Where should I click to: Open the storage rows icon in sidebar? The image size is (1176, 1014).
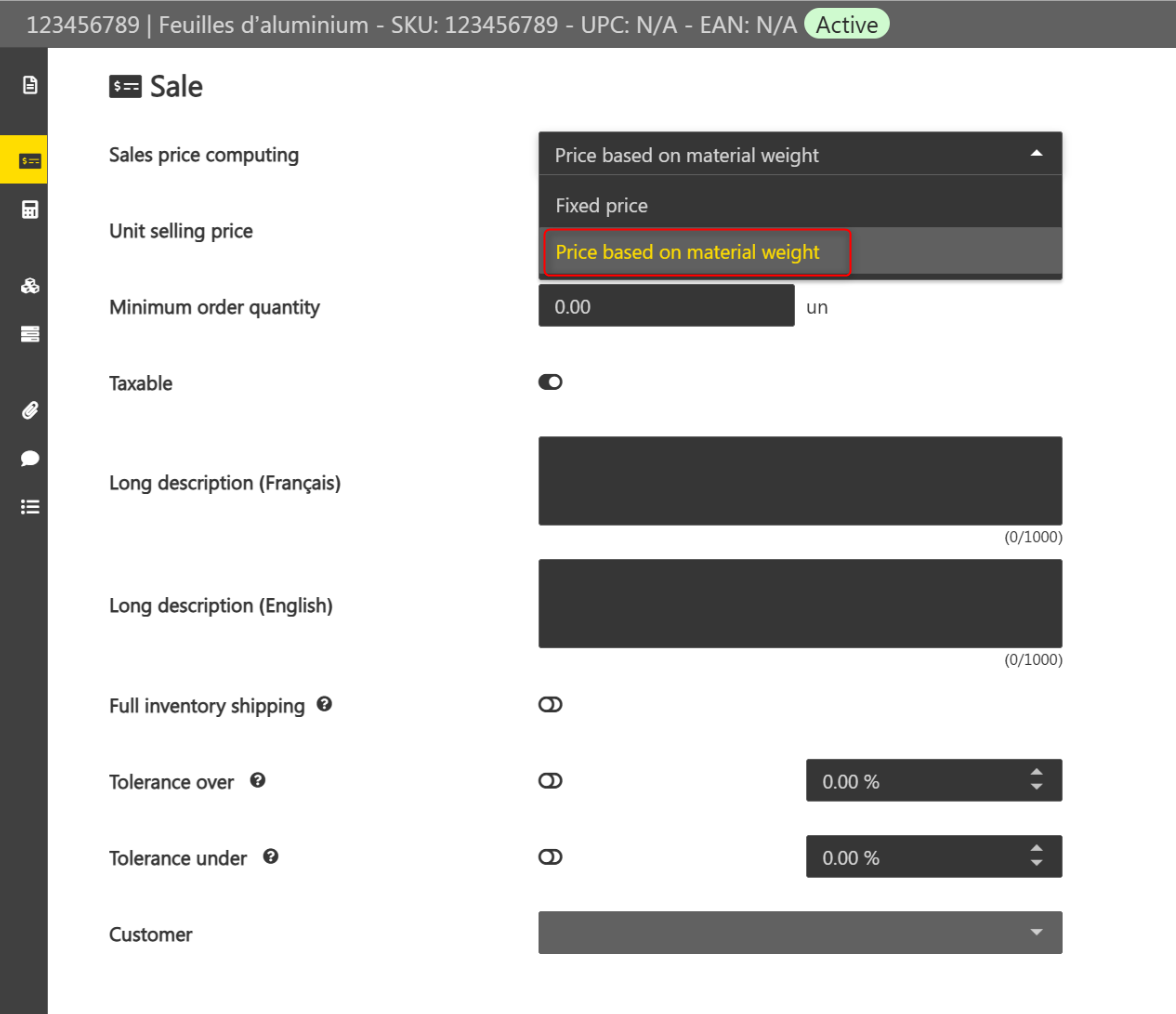coord(30,334)
